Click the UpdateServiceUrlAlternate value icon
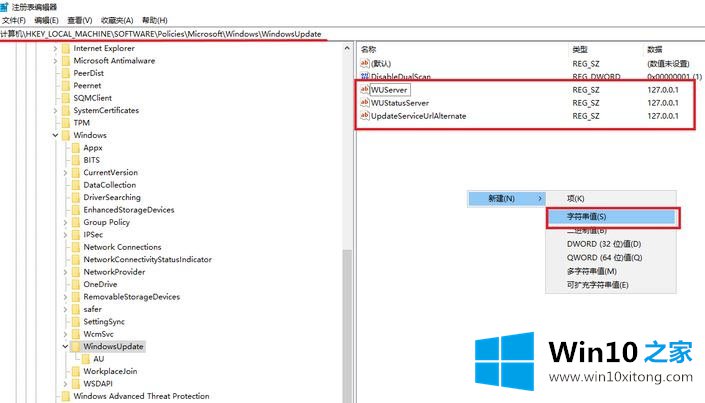Image resolution: width=705 pixels, height=403 pixels. pyautogui.click(x=364, y=116)
